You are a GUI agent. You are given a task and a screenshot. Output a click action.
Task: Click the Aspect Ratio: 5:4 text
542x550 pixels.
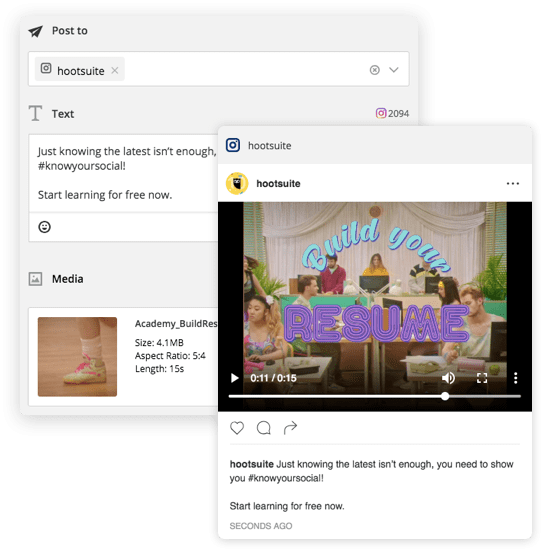coord(170,356)
